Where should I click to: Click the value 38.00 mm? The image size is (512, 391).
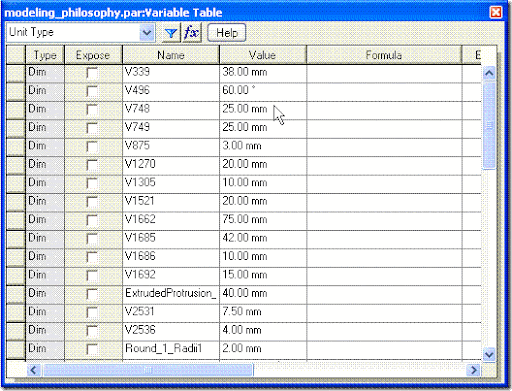coord(263,73)
